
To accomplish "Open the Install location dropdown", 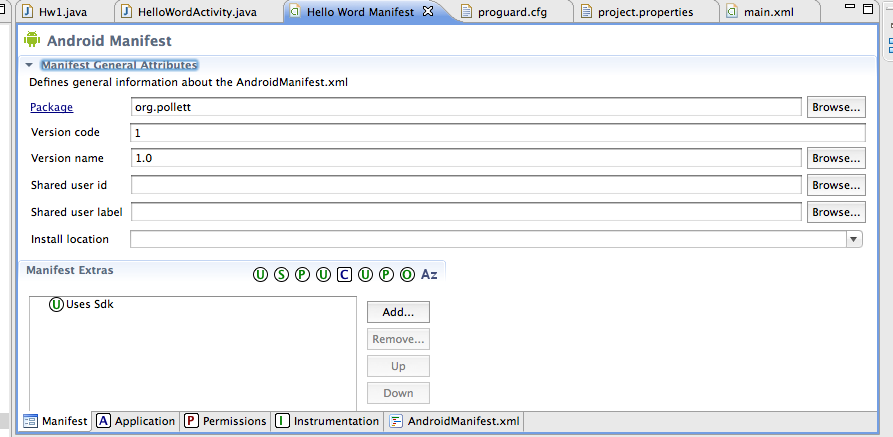I will (853, 239).
